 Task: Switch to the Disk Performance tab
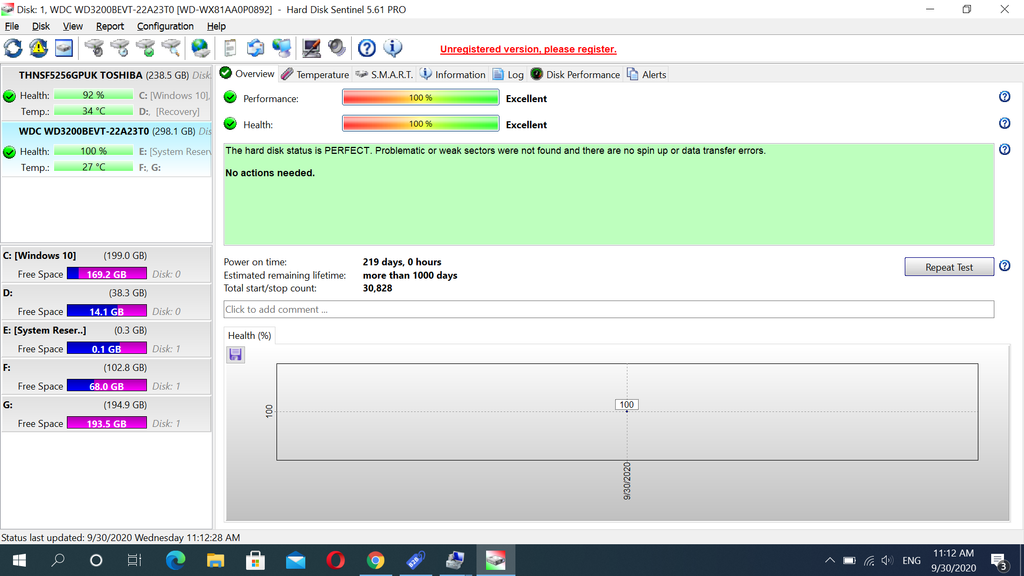575,74
